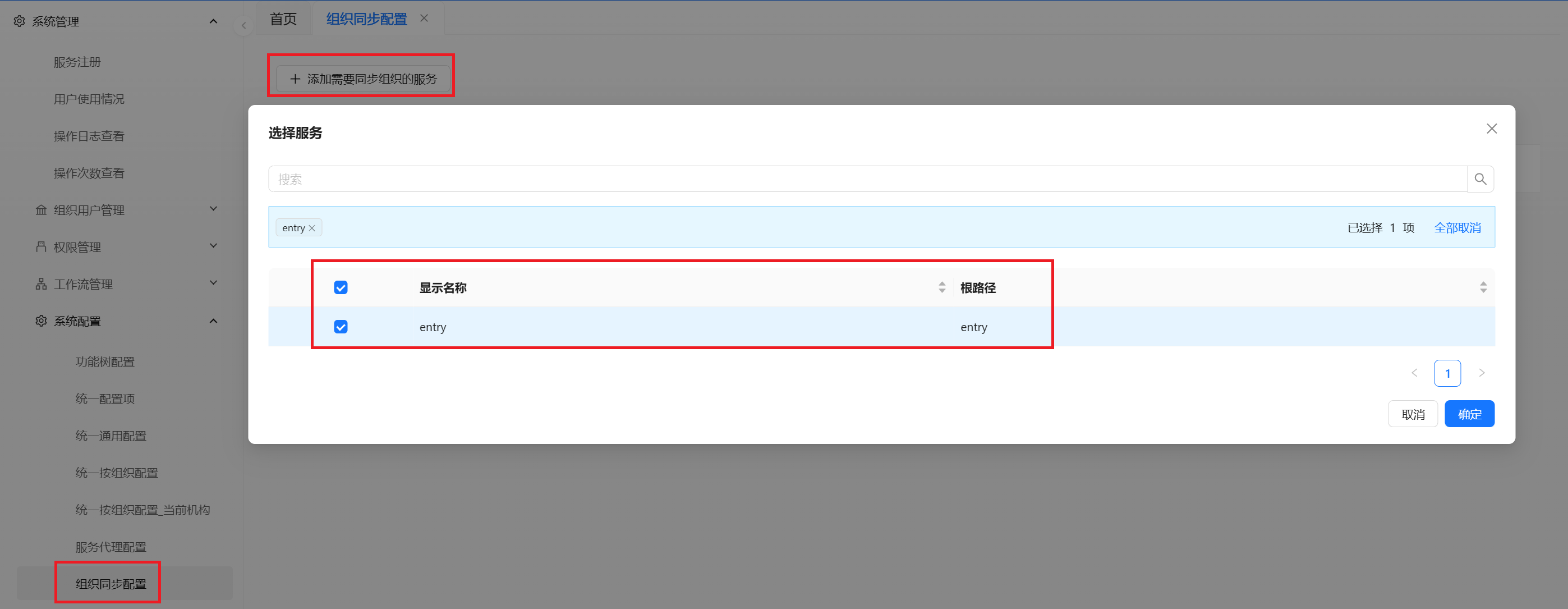Image resolution: width=1568 pixels, height=609 pixels.
Task: Close the 选择服务 dialog with X icon
Action: click(x=1491, y=129)
